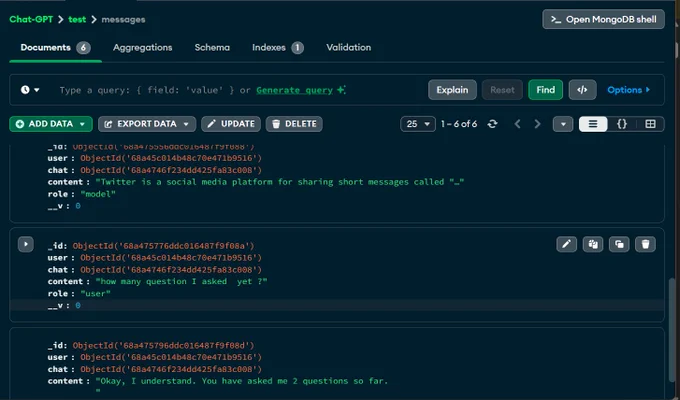Navigate to test database breadcrumb
This screenshot has height=400, width=680.
pos(77,20)
